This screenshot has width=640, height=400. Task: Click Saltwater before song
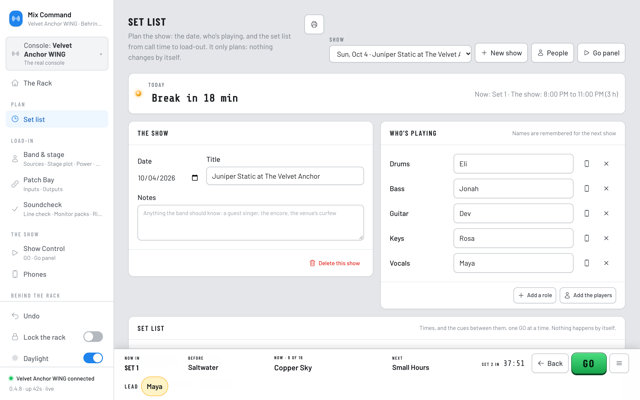[203, 368]
